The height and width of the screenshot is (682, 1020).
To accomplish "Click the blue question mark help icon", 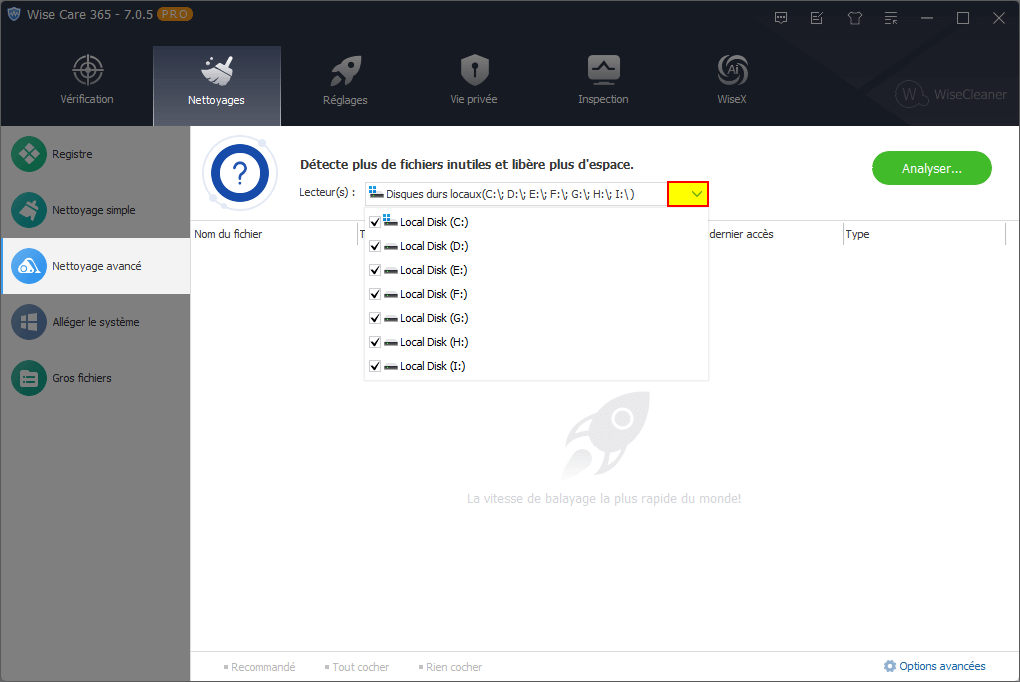I will 239,175.
